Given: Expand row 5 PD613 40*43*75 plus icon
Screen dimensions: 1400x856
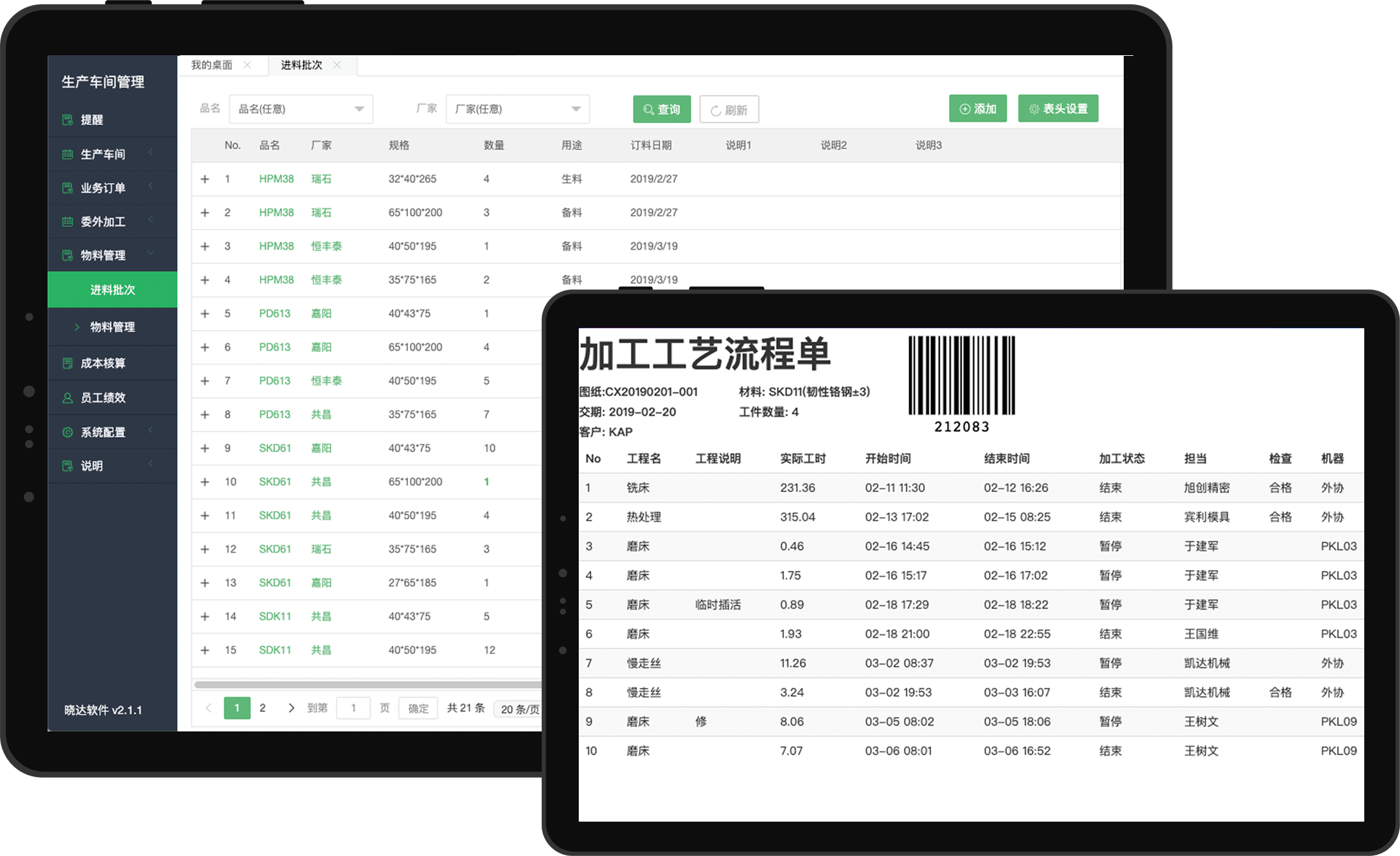Looking at the screenshot, I should pos(205,313).
